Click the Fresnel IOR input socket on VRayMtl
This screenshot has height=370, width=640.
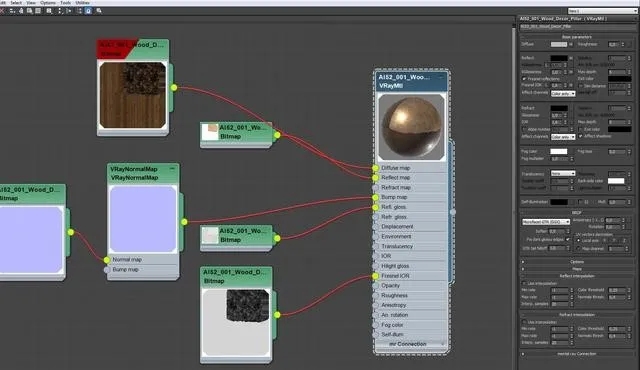[x=376, y=276]
